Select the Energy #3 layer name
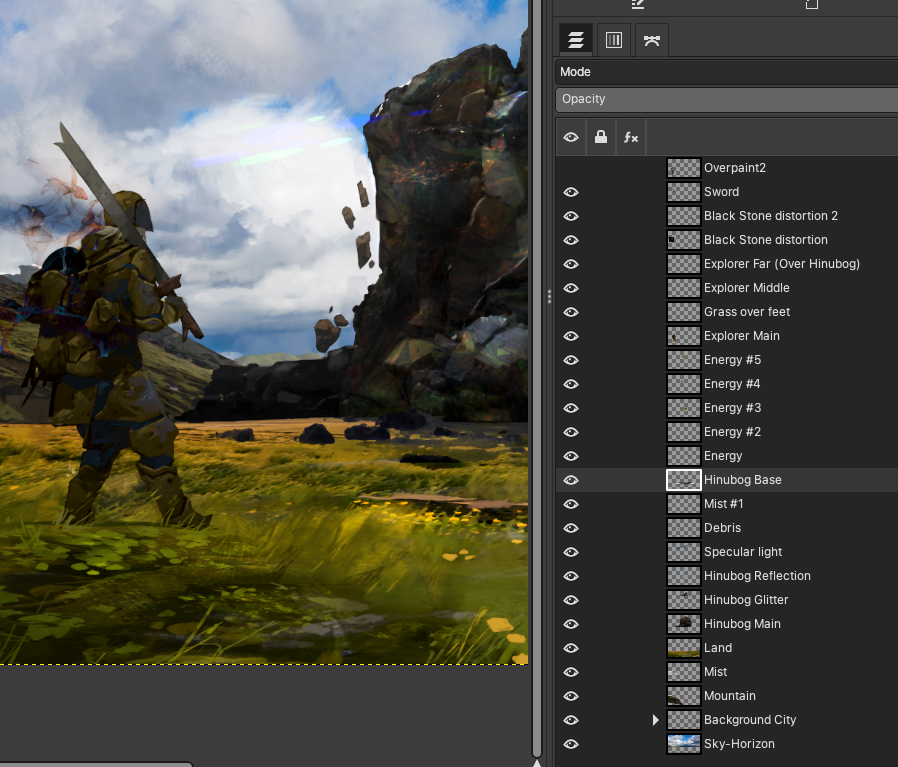Image resolution: width=898 pixels, height=767 pixels. [x=732, y=408]
